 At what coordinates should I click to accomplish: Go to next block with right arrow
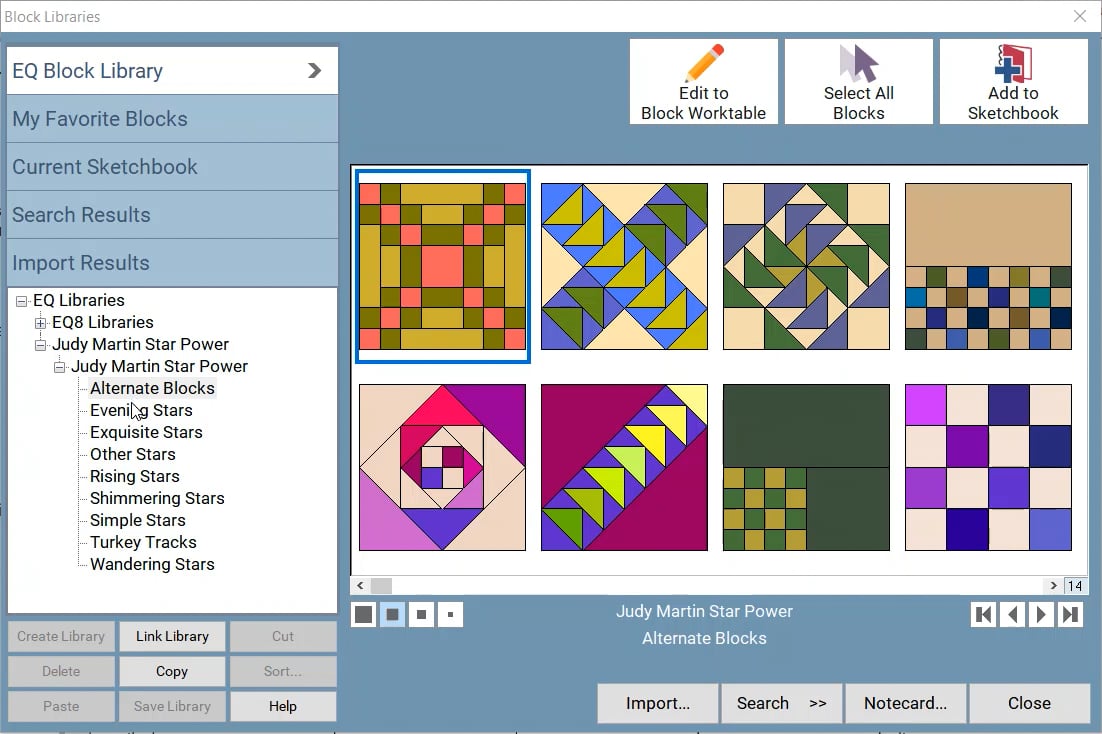coord(1041,614)
